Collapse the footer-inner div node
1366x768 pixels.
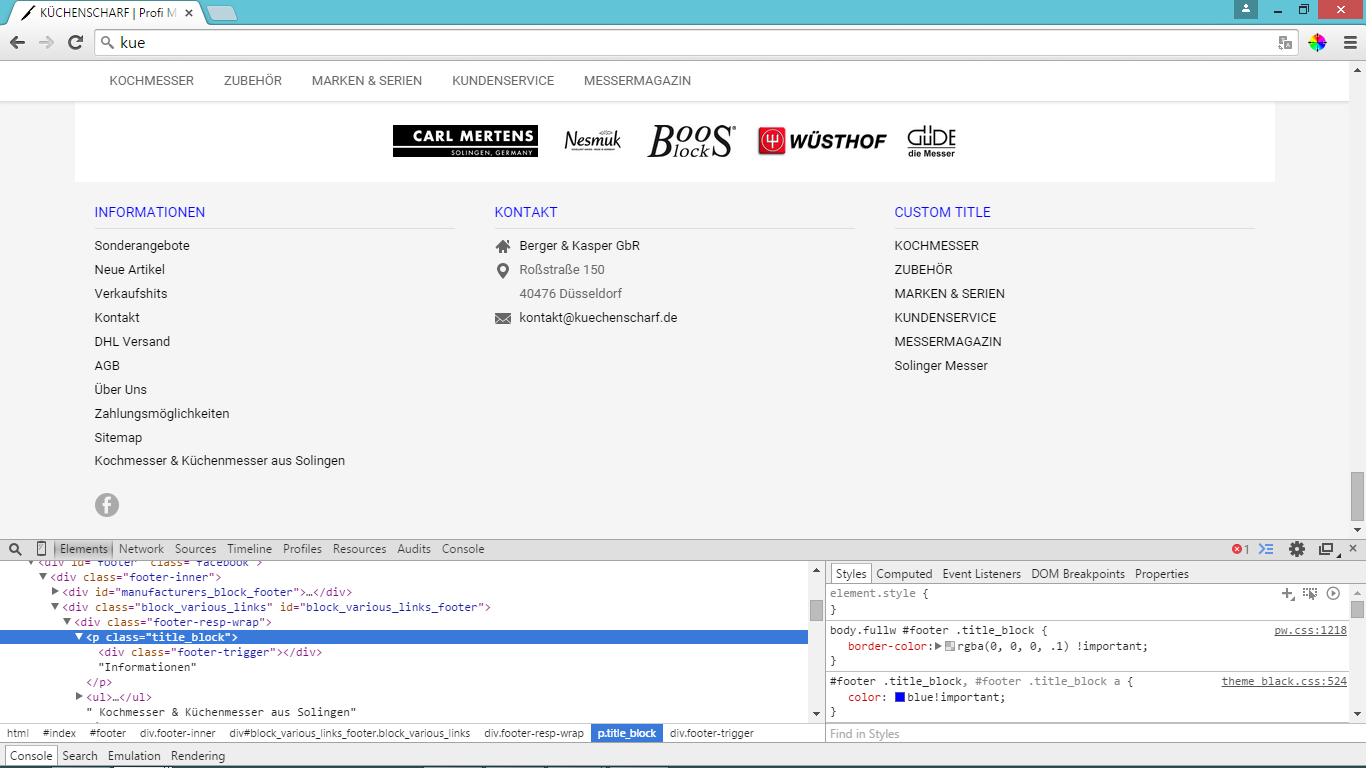coord(43,577)
